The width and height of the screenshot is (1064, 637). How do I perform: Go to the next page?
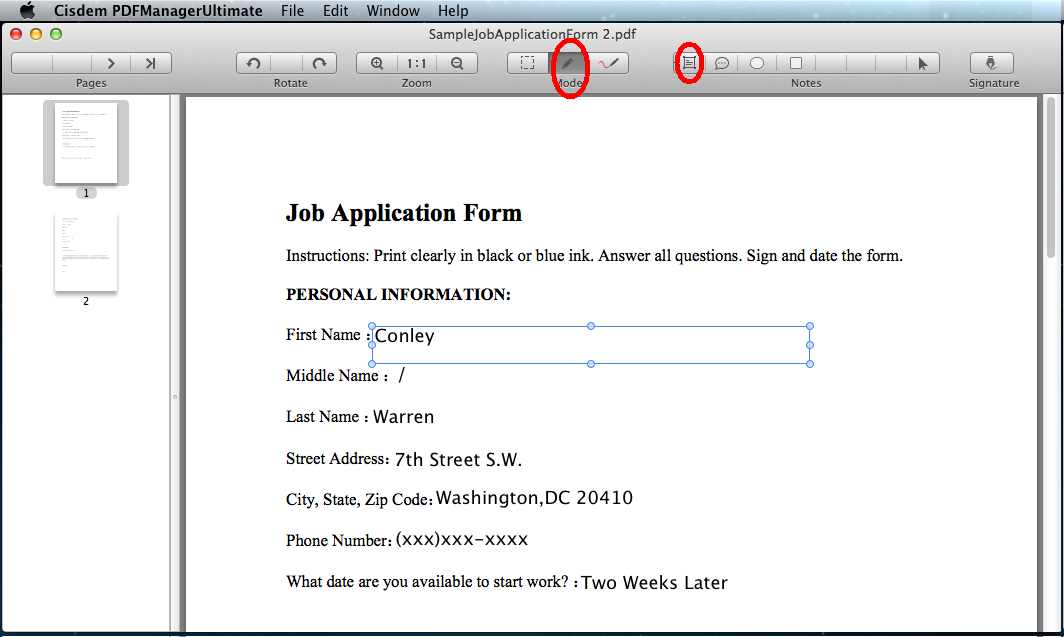click(111, 63)
